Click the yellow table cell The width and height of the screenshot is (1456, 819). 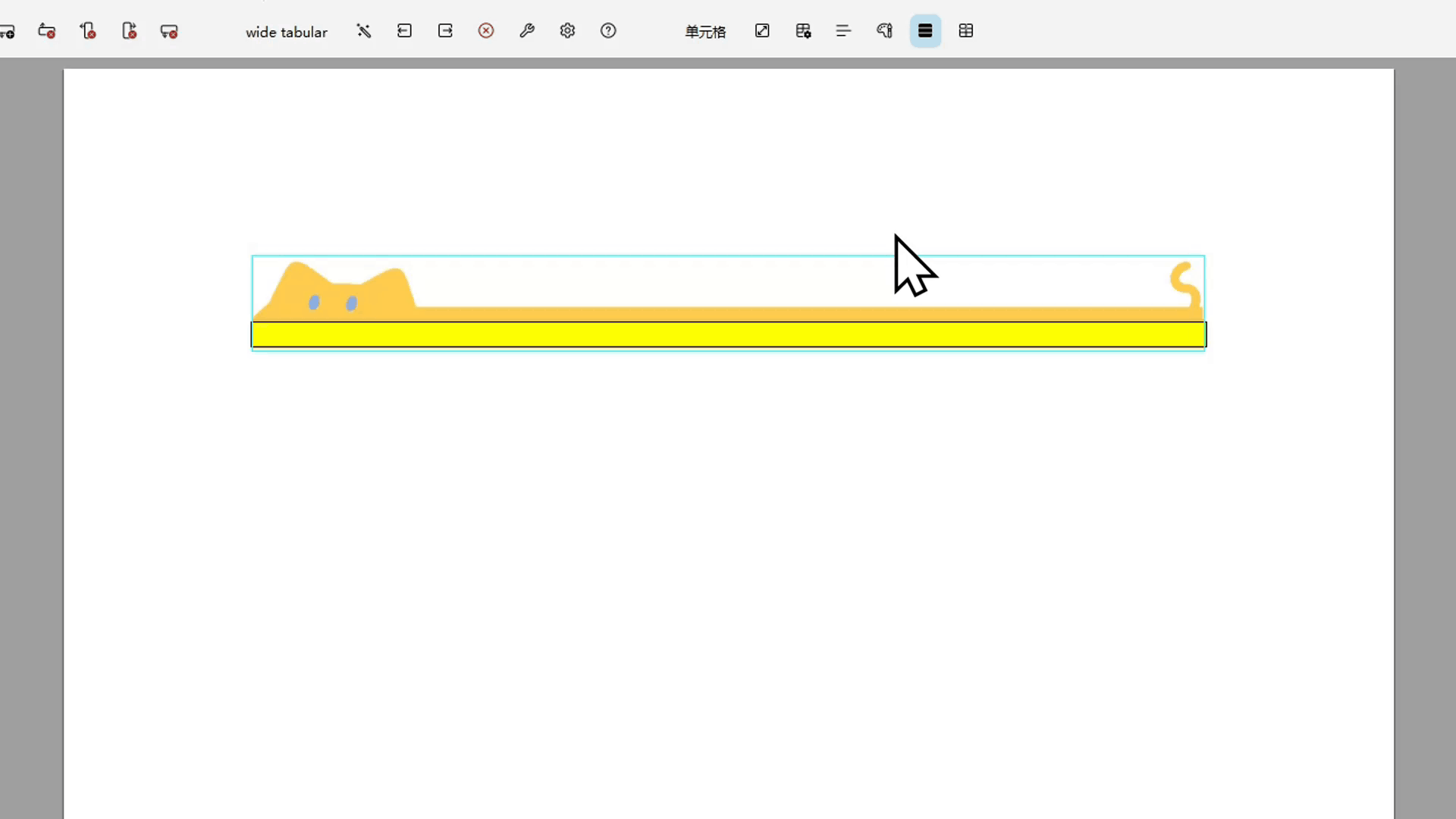point(728,334)
